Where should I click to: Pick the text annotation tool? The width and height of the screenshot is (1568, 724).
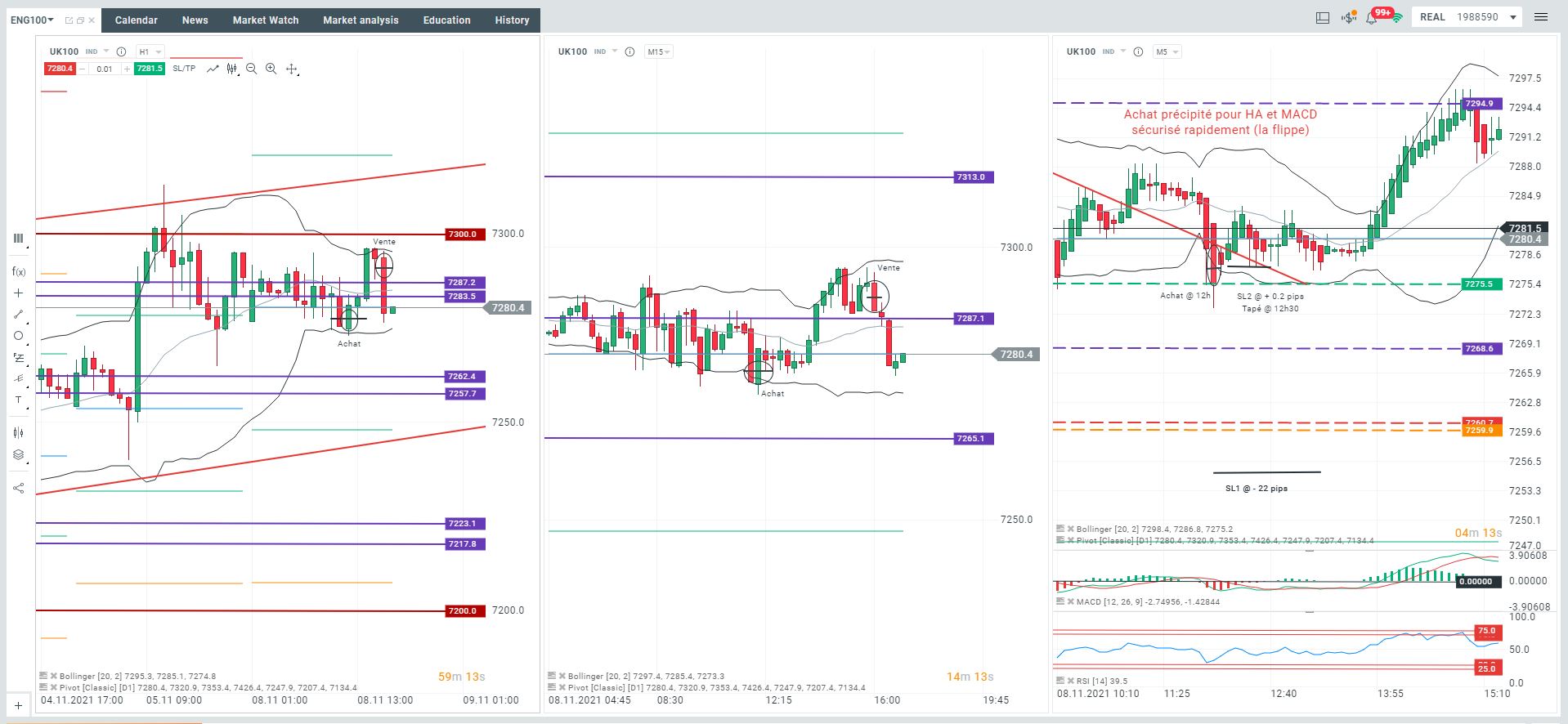pyautogui.click(x=18, y=400)
